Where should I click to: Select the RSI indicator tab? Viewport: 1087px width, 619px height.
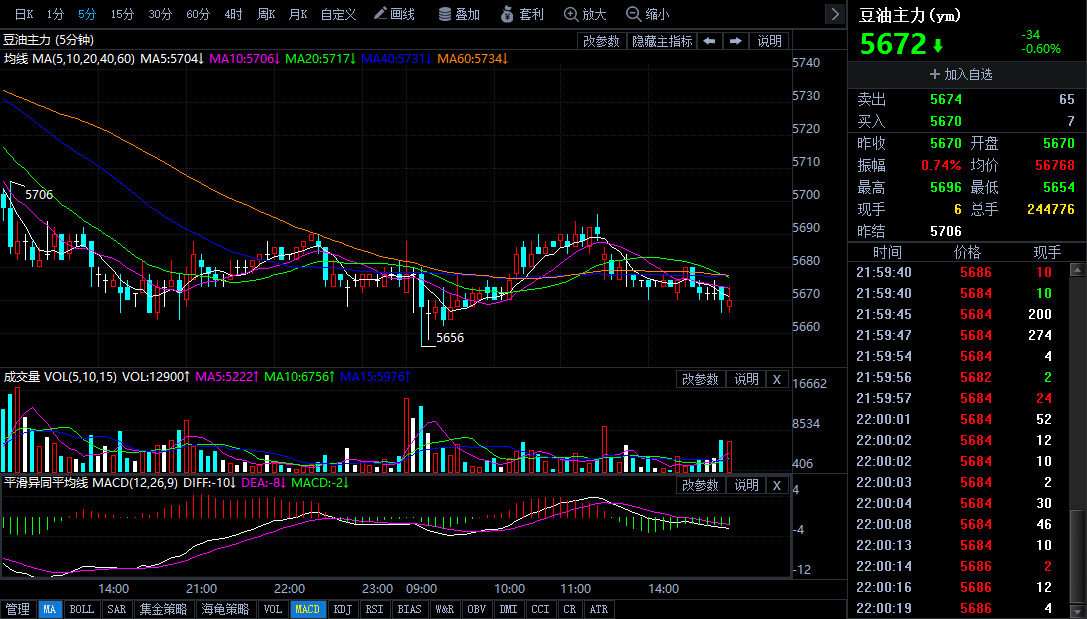click(374, 609)
